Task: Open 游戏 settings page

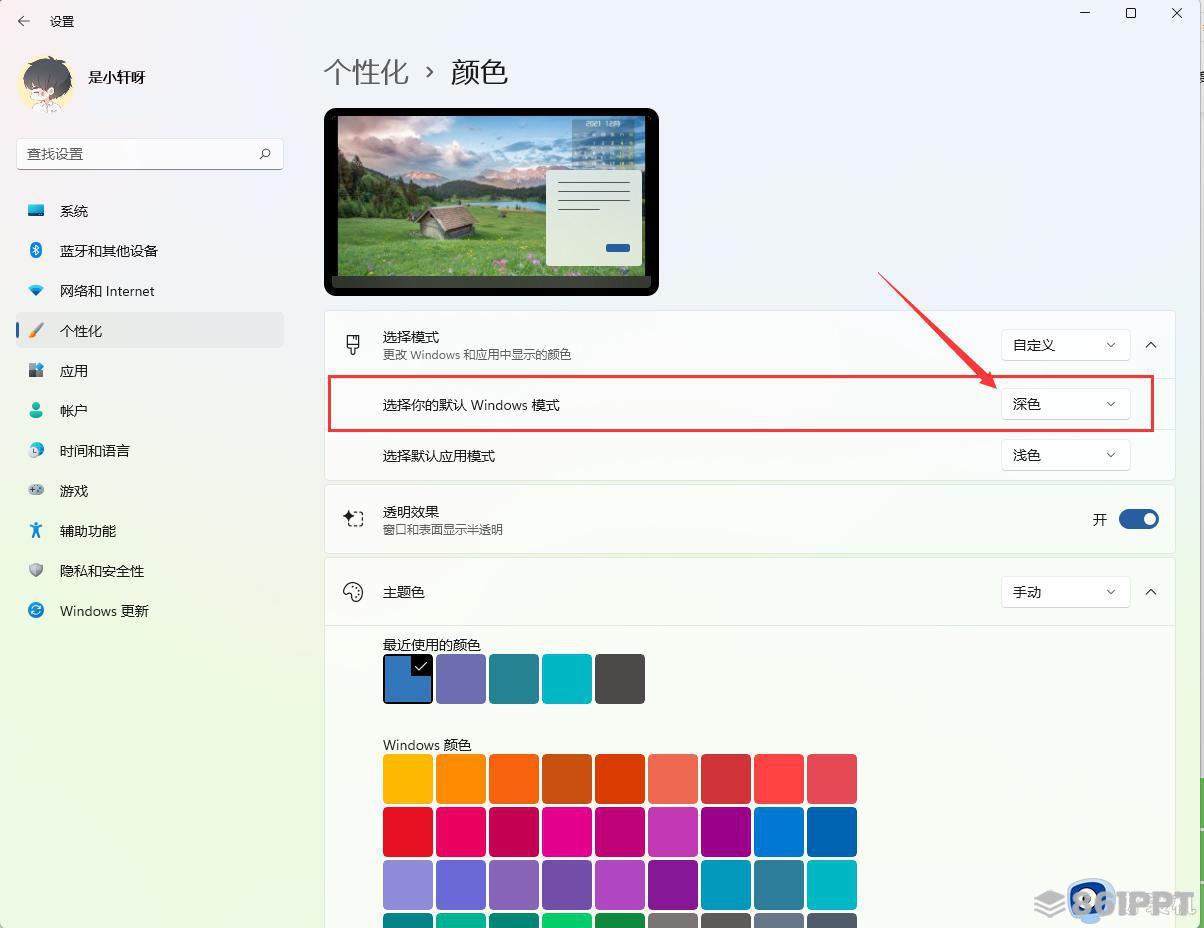Action: tap(150, 491)
